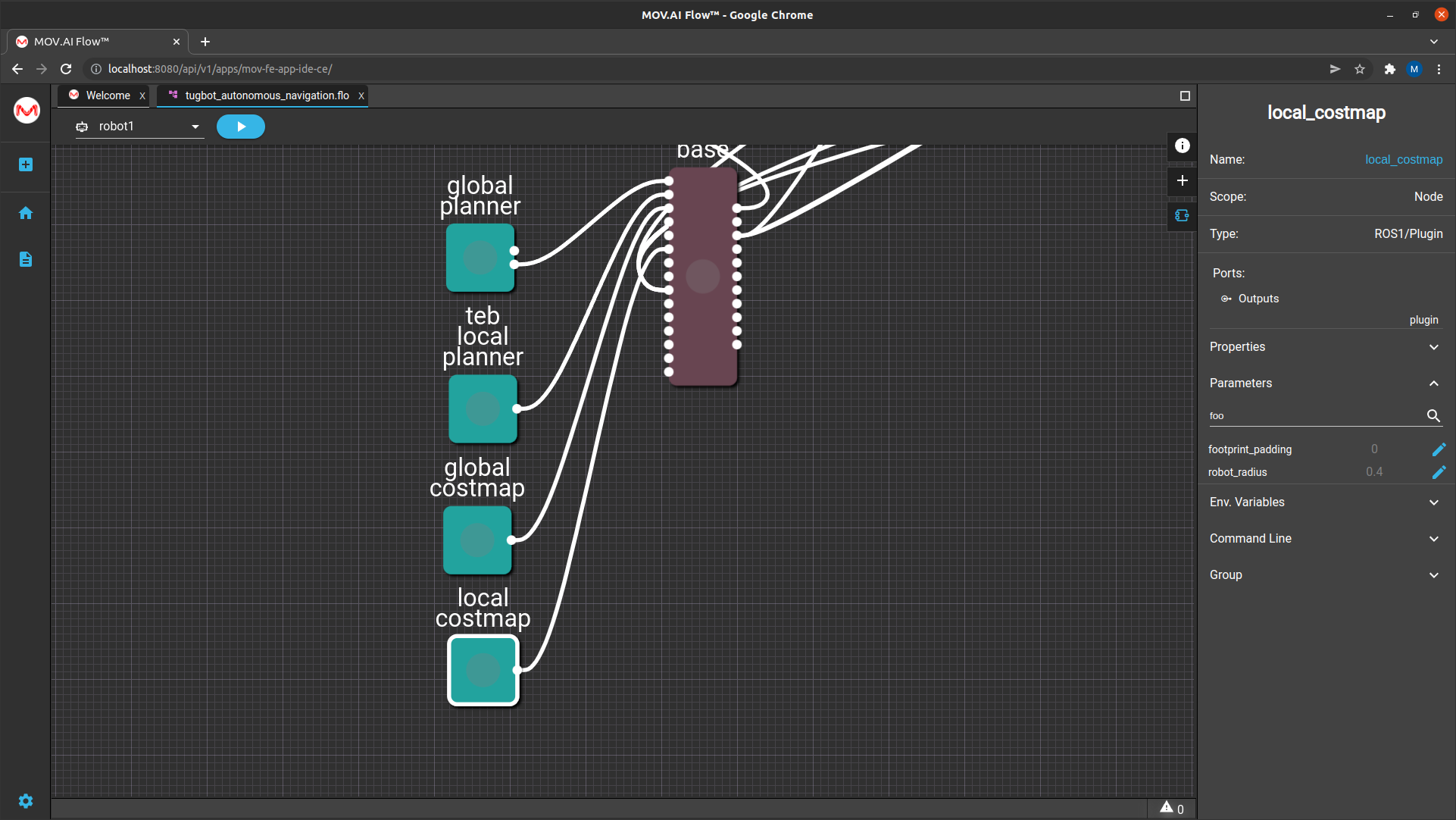Screen dimensions: 1456x820
Task: Open the robot1 selector dropdown
Action: [x=139, y=127]
